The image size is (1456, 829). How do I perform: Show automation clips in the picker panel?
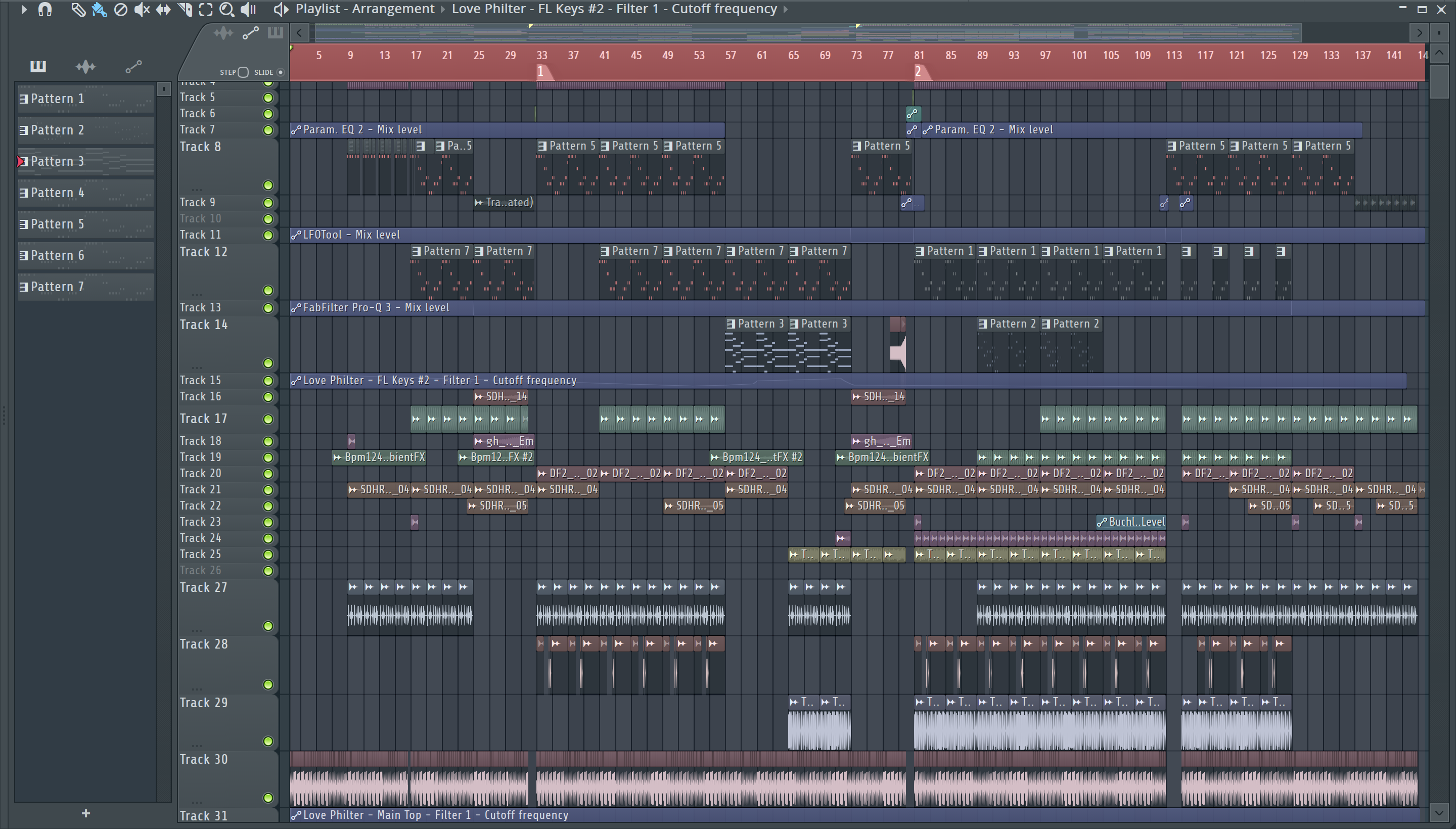pos(133,67)
